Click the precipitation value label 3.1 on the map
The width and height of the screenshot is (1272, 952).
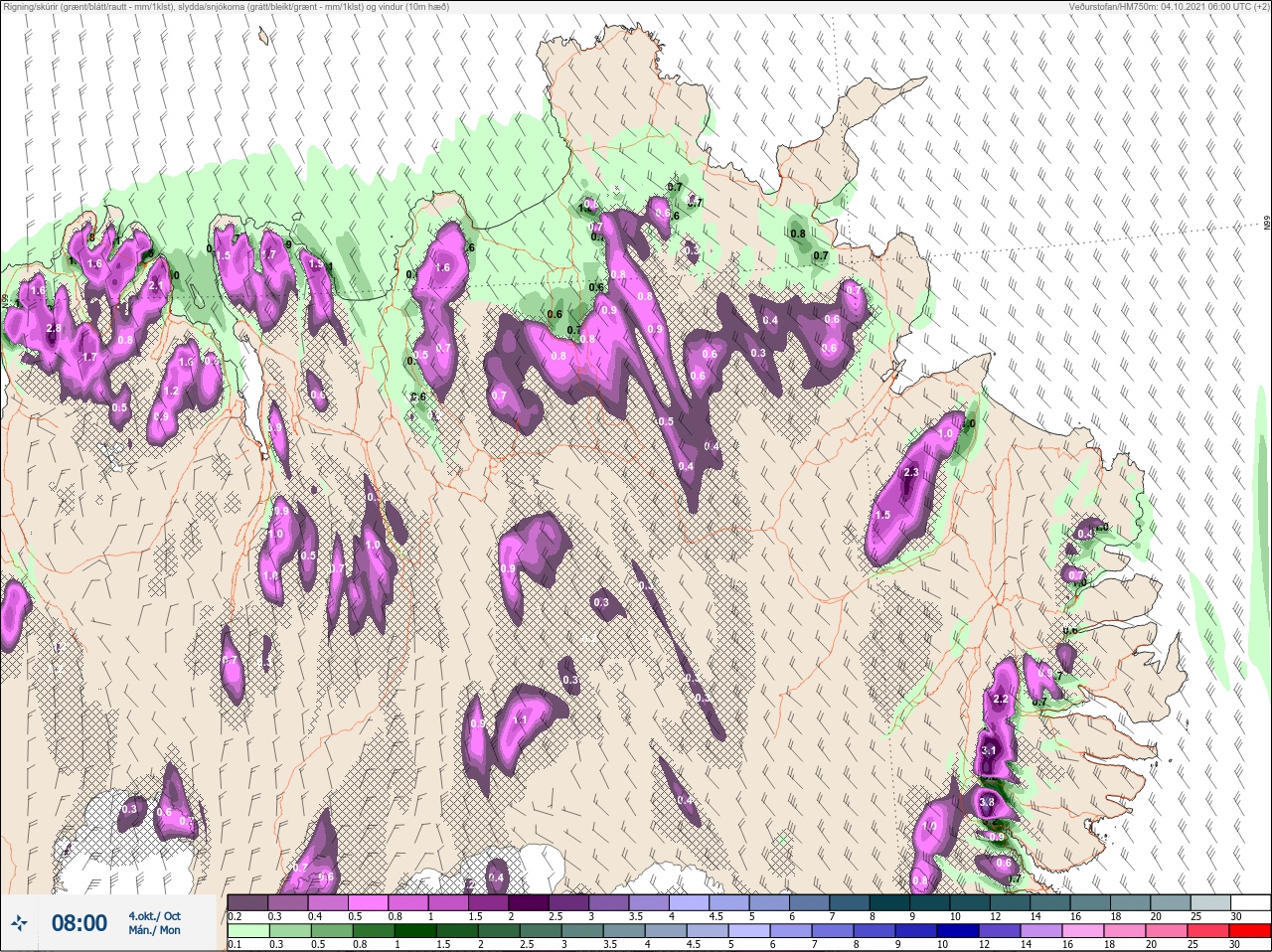(x=988, y=750)
